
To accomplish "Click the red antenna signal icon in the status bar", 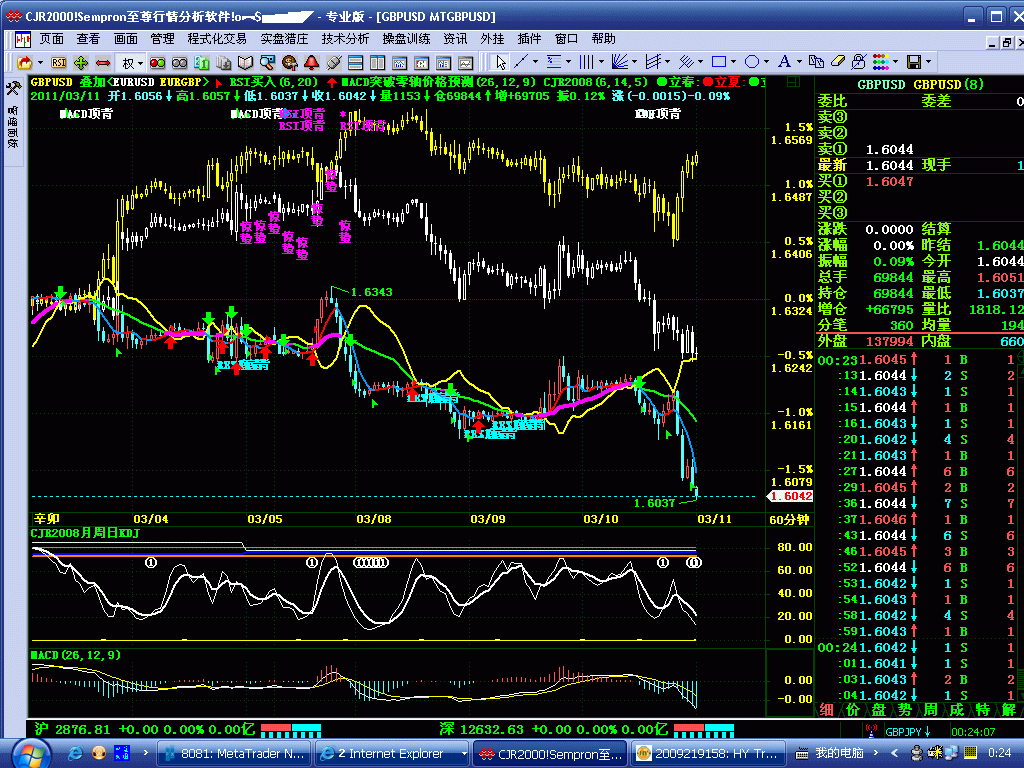I will 871,731.
